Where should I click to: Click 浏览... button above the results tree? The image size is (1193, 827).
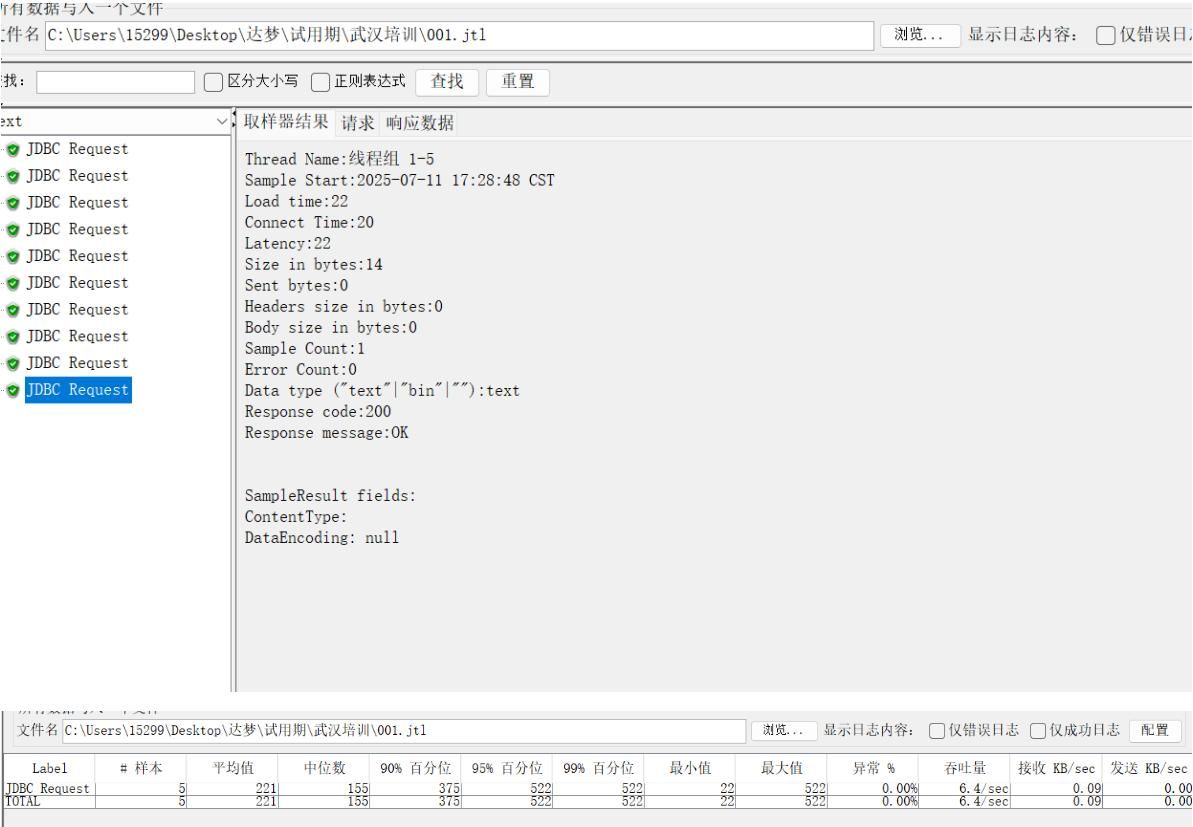coord(919,35)
